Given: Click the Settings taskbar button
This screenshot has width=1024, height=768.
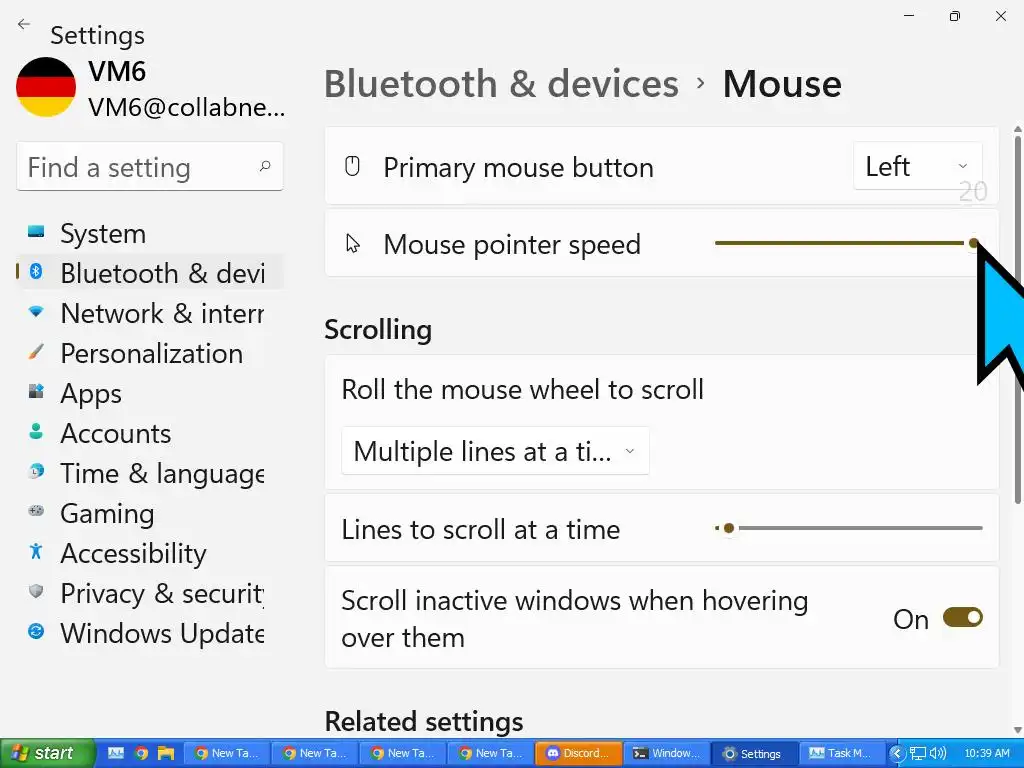Looking at the screenshot, I should click(753, 753).
